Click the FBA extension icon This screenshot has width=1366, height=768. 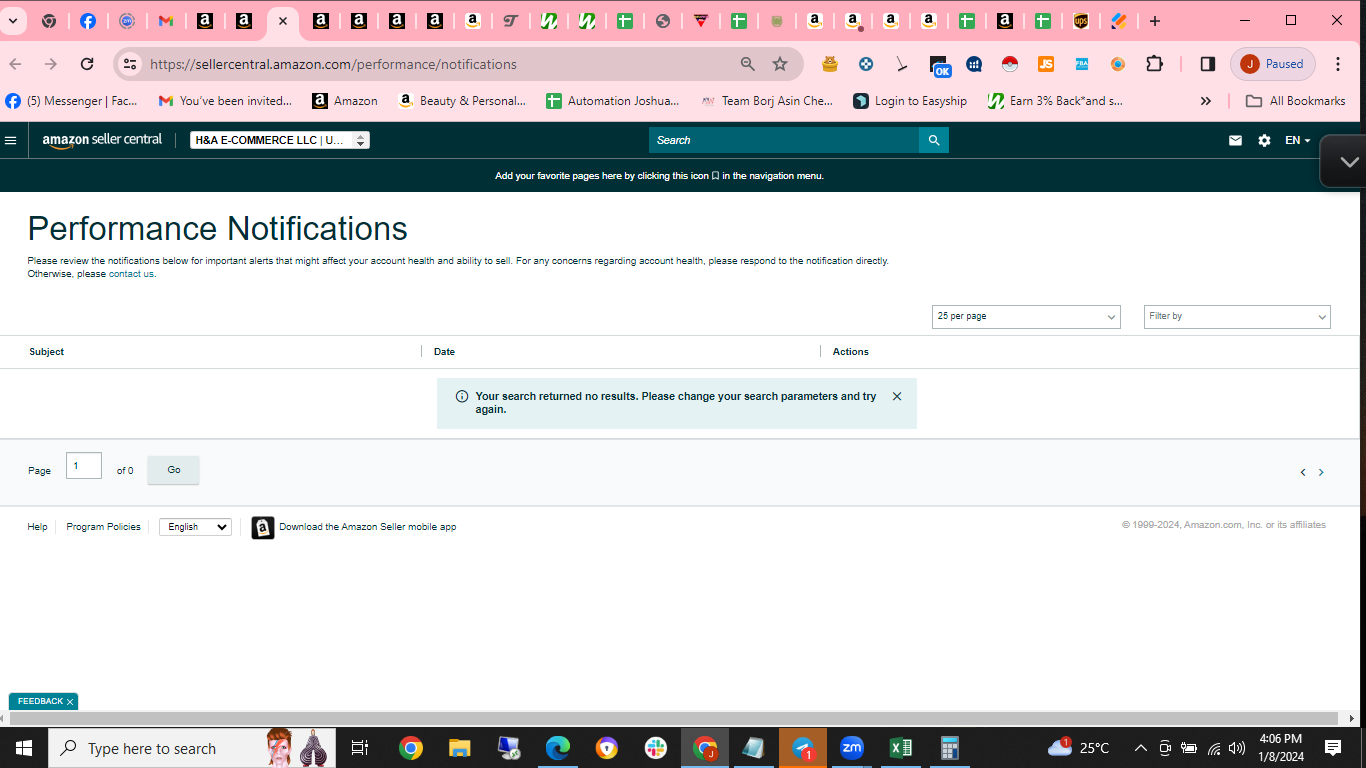(x=1082, y=64)
